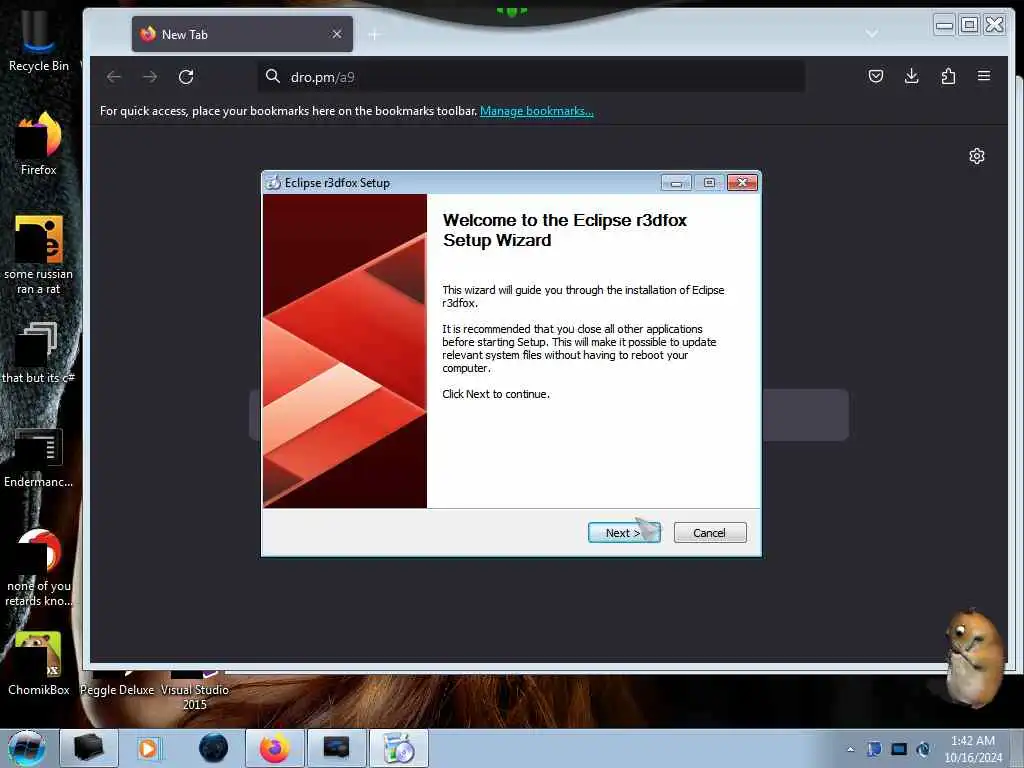Cancel the Eclipse r3dfox Setup wizard
Image resolution: width=1024 pixels, height=768 pixels.
click(x=709, y=532)
